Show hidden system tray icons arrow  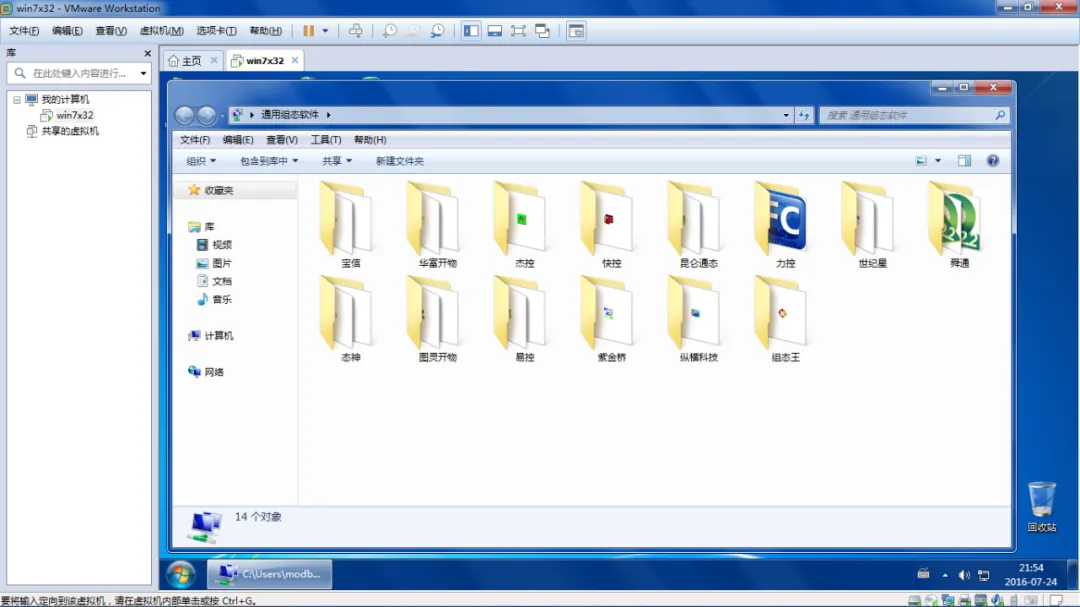(x=944, y=575)
